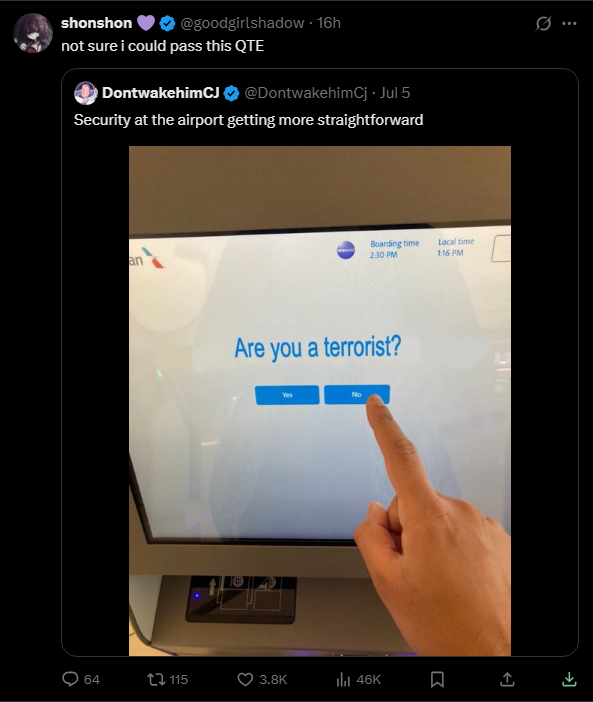The image size is (593, 702).
Task: Open the @goodgirlshadow handle link
Action: [x=242, y=23]
